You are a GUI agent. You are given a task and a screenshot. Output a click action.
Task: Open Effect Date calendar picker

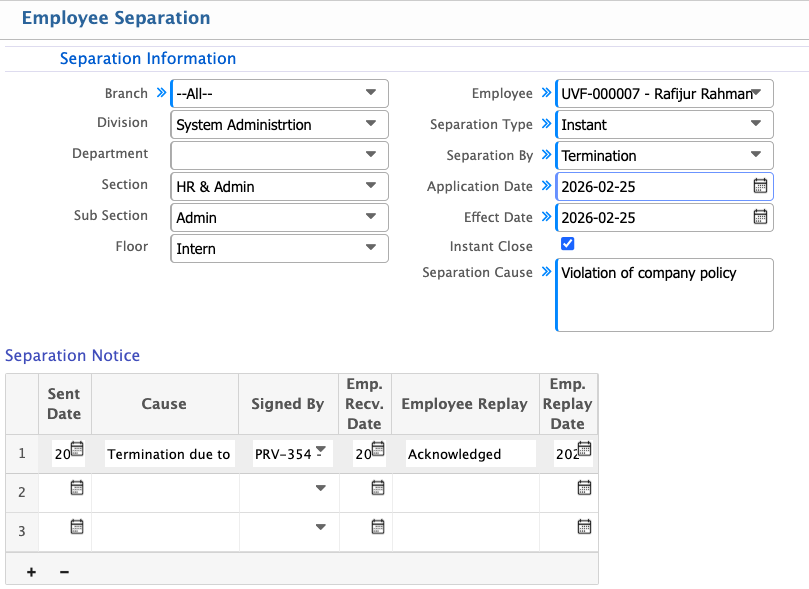(760, 217)
